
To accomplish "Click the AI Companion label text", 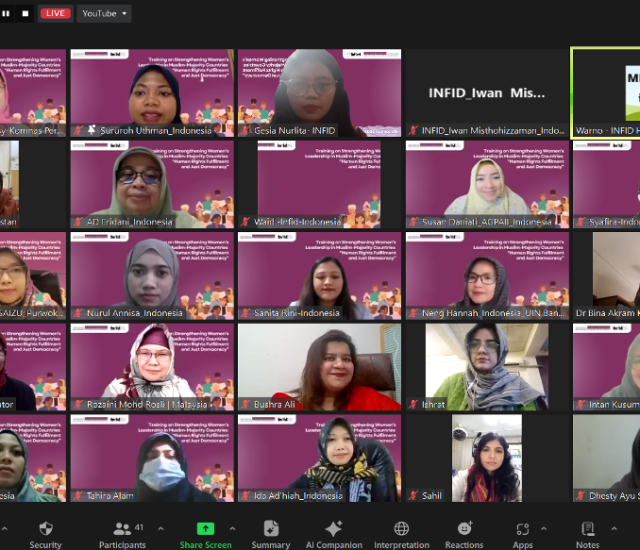I will pos(334,545).
